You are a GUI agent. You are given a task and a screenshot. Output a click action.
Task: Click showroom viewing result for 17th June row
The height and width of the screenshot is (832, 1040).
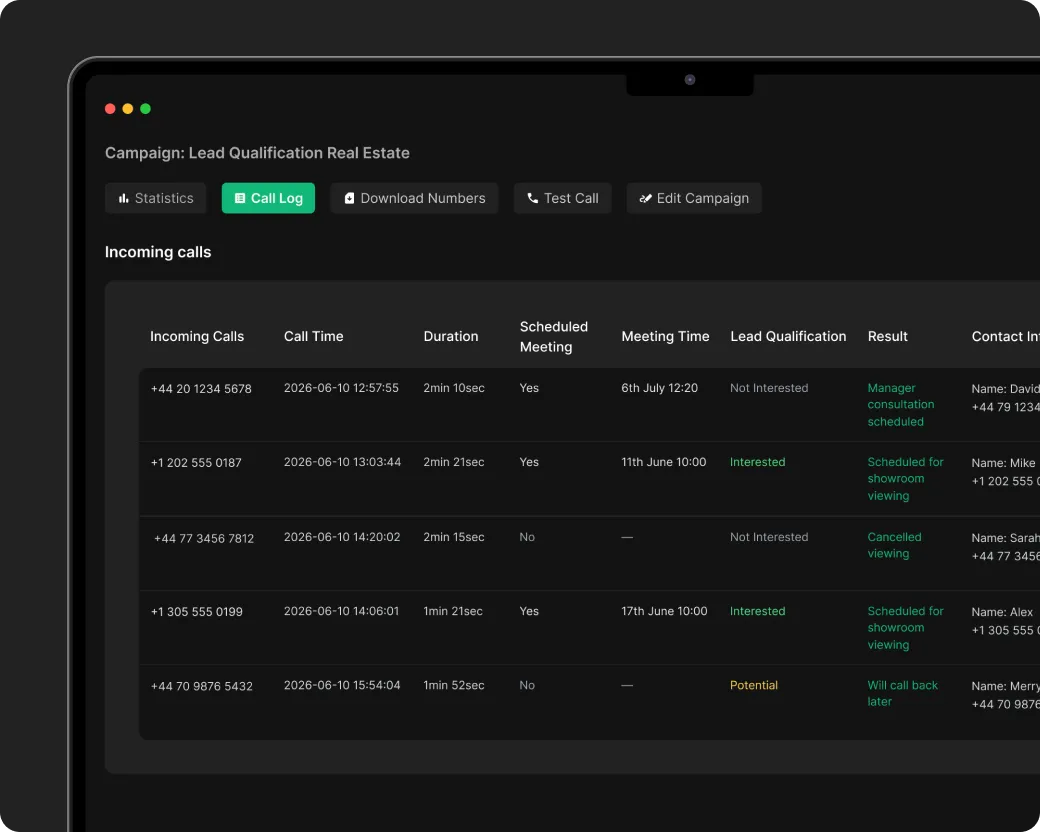905,628
